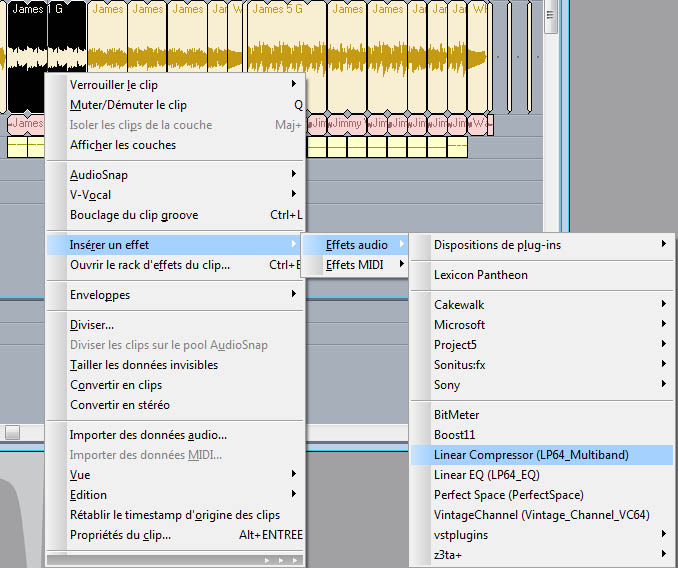
Task: Select the pink Jimmy MIDI clip
Action: 347,124
